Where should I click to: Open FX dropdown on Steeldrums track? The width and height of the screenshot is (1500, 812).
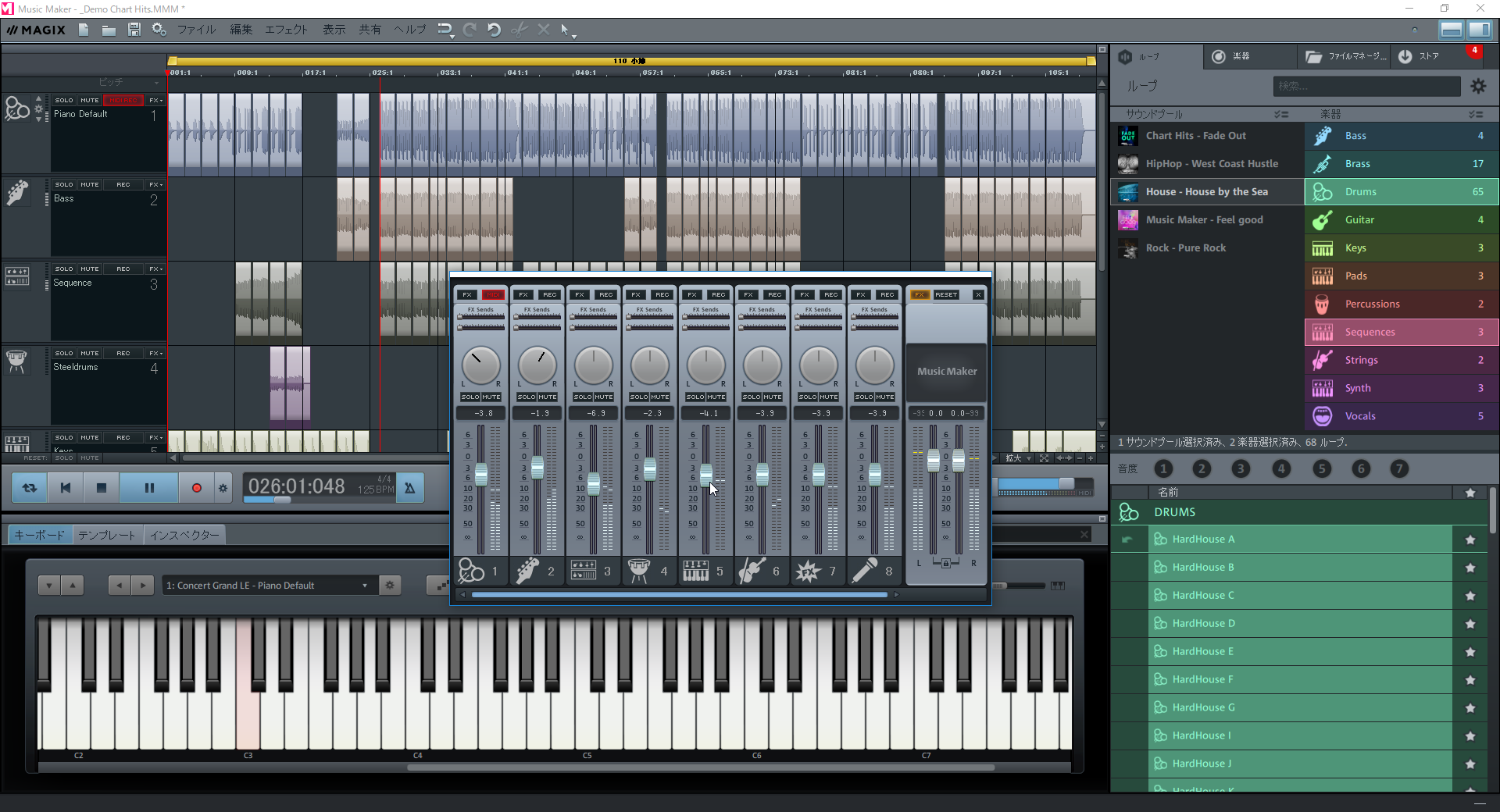point(155,354)
